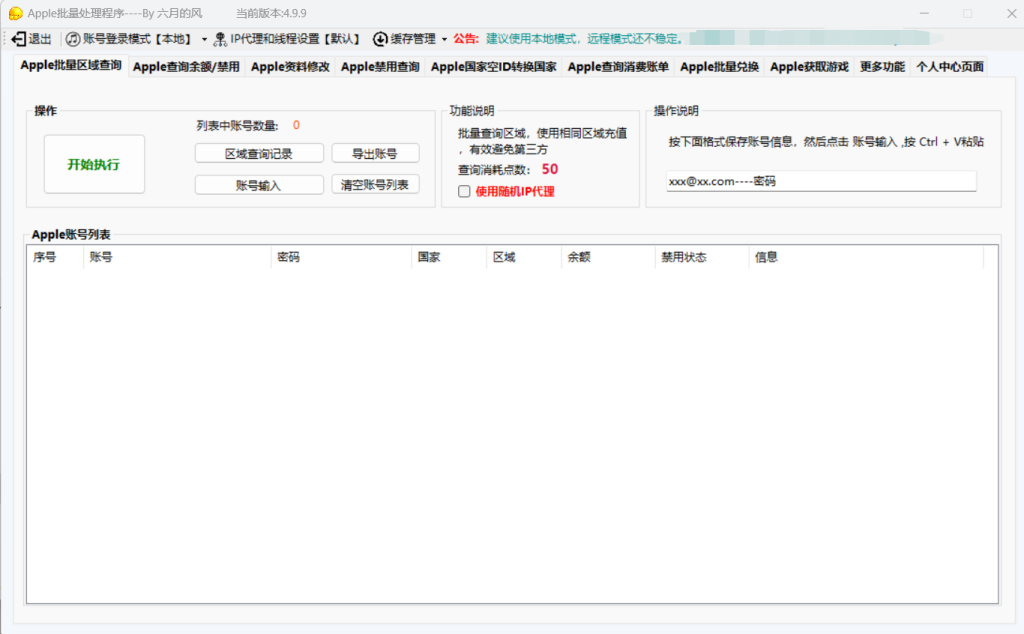Click the 清空账号列表 button
The height and width of the screenshot is (634, 1024).
point(375,185)
